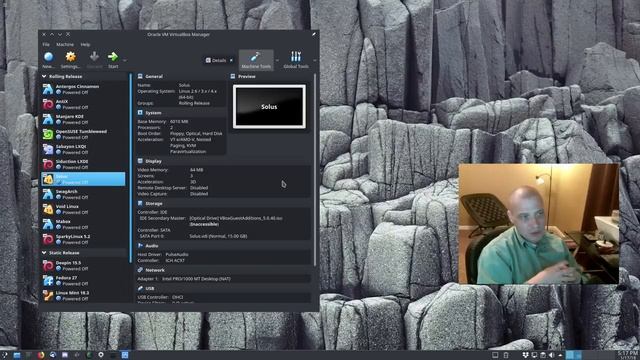
Task: Open Firefox from the taskbar
Action: point(40,355)
